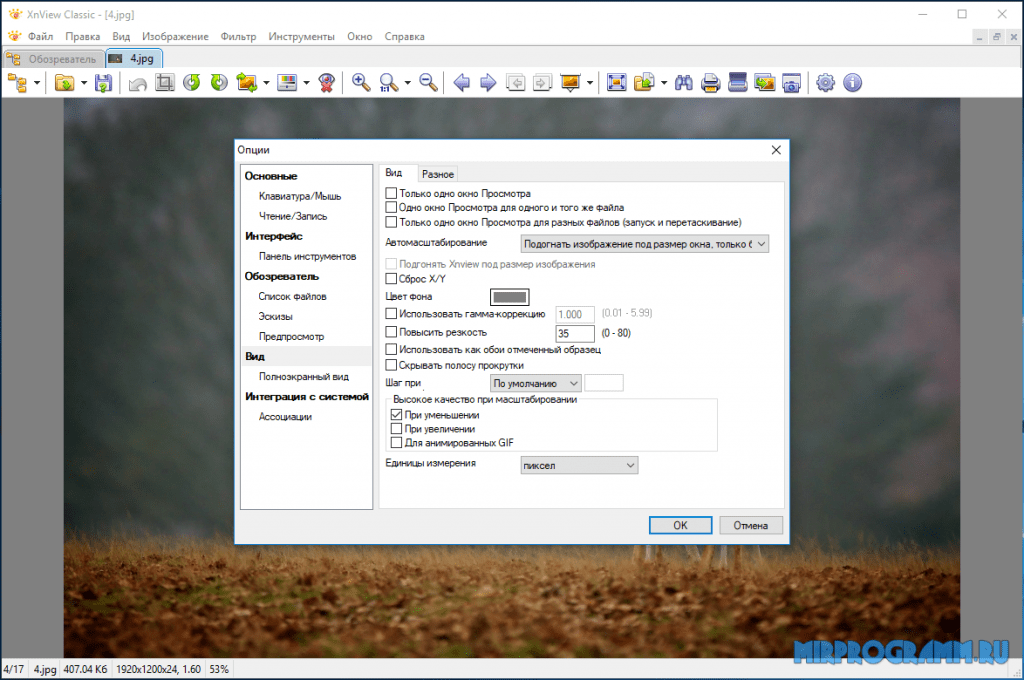
Task: Click the next page icon
Action: click(542, 83)
